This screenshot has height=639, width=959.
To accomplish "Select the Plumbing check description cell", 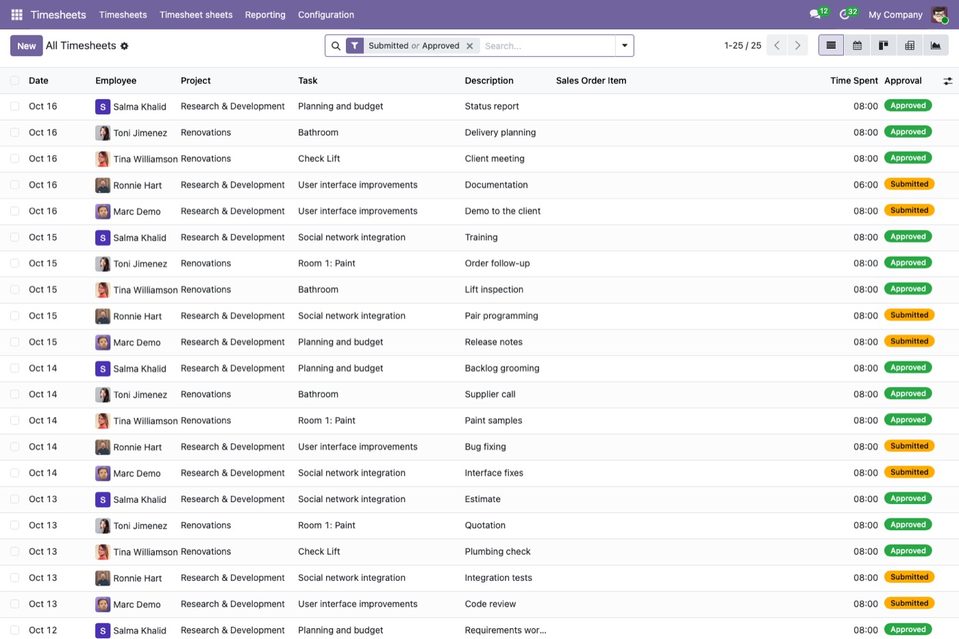I will (497, 552).
